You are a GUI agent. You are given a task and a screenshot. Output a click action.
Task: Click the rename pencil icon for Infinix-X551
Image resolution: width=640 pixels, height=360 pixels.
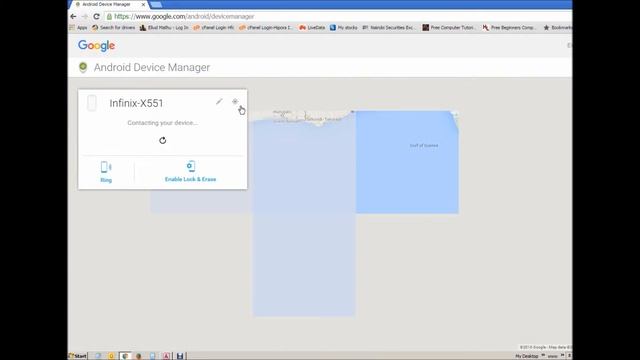219,102
